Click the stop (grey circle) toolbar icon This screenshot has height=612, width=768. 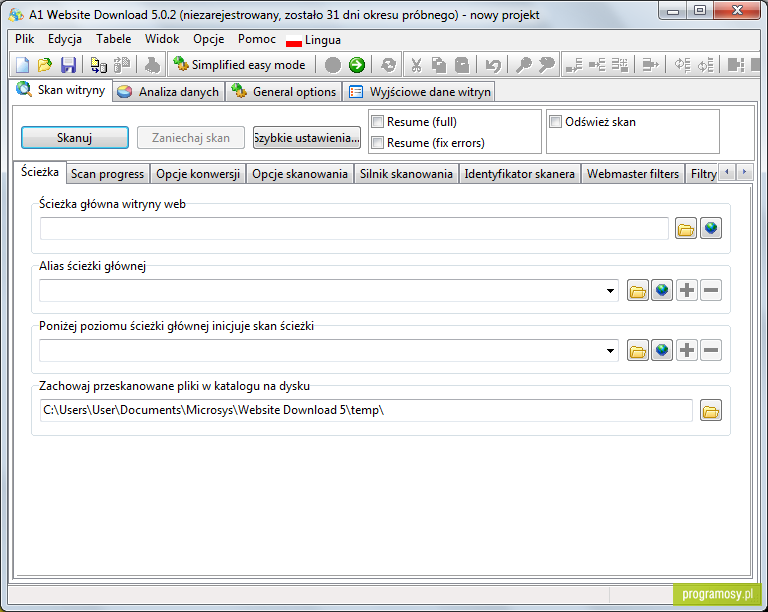[333, 65]
